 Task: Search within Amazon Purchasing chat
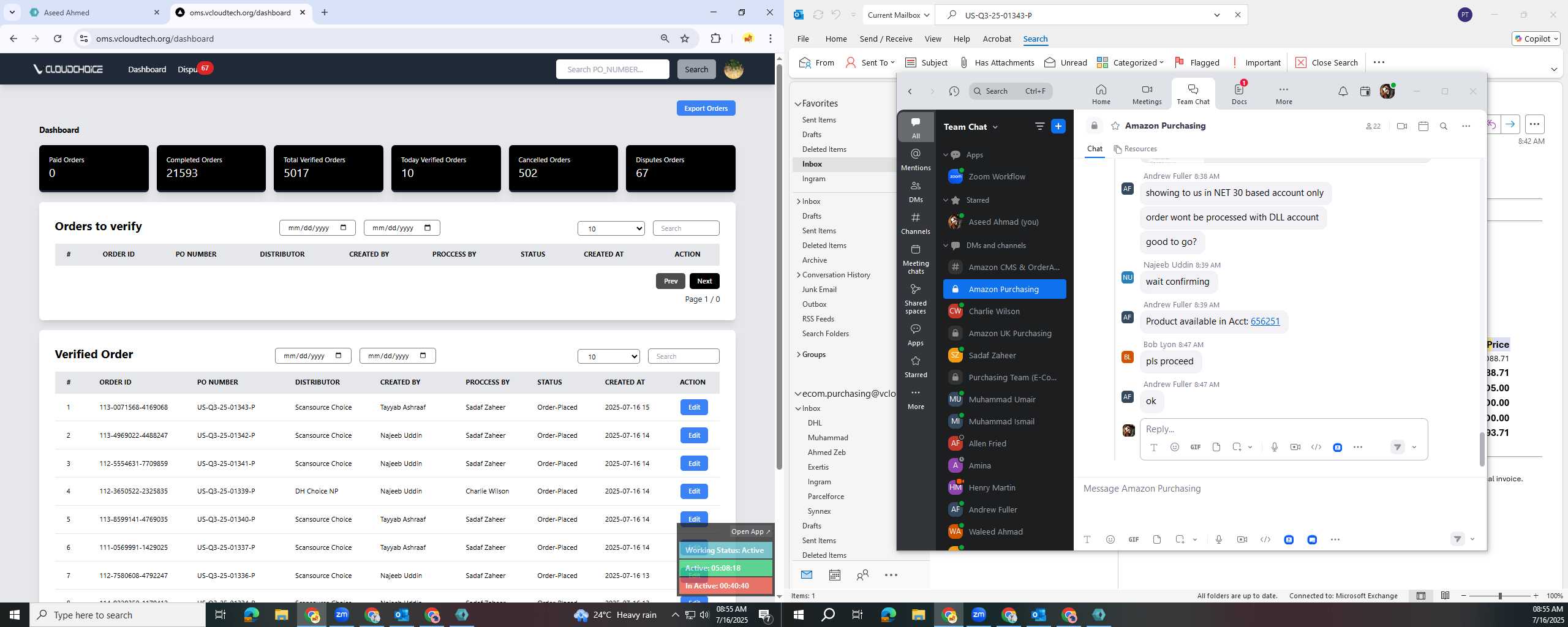pos(1444,126)
